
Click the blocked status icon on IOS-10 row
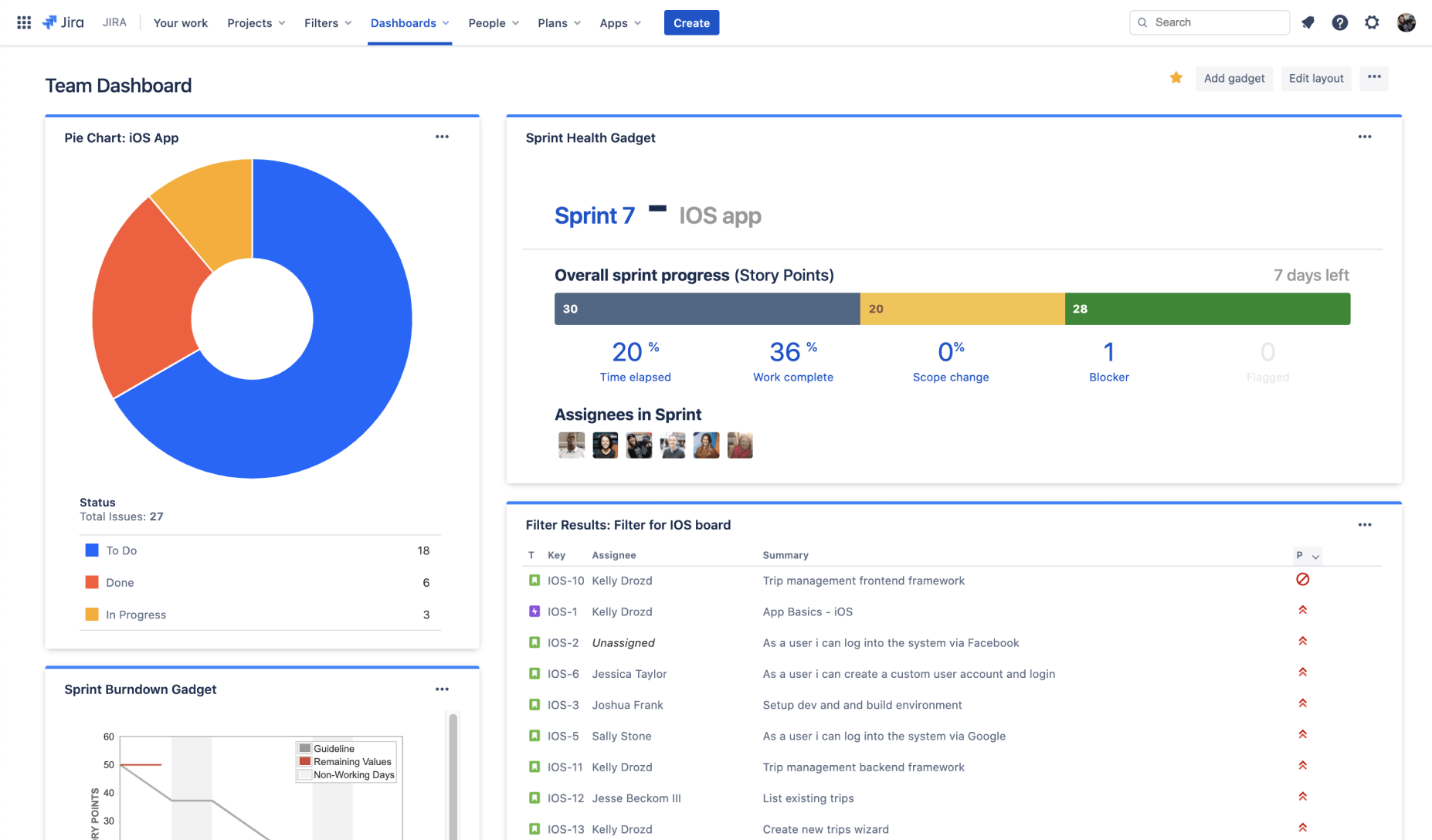[1303, 578]
